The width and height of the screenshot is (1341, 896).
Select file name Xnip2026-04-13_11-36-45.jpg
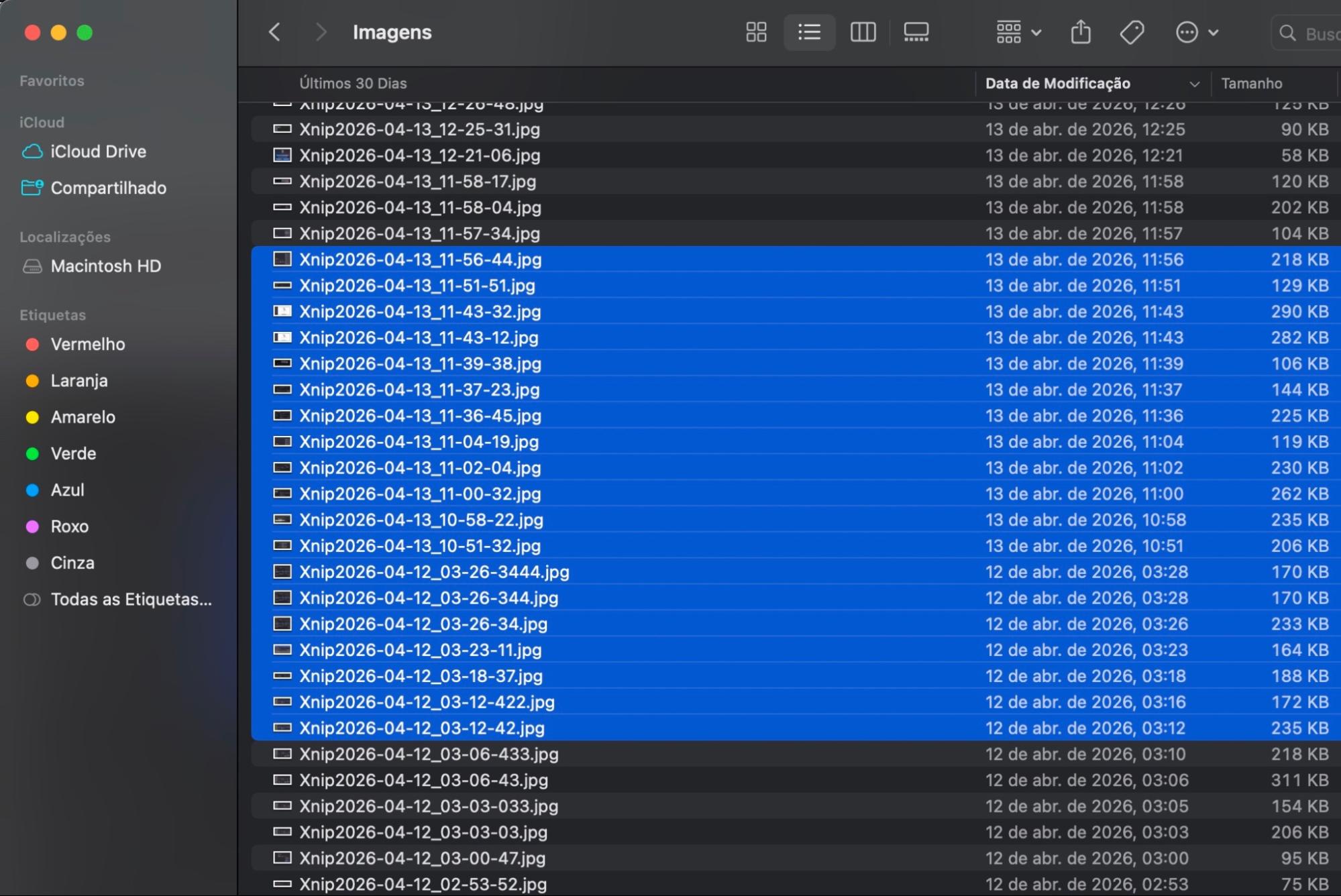(420, 416)
